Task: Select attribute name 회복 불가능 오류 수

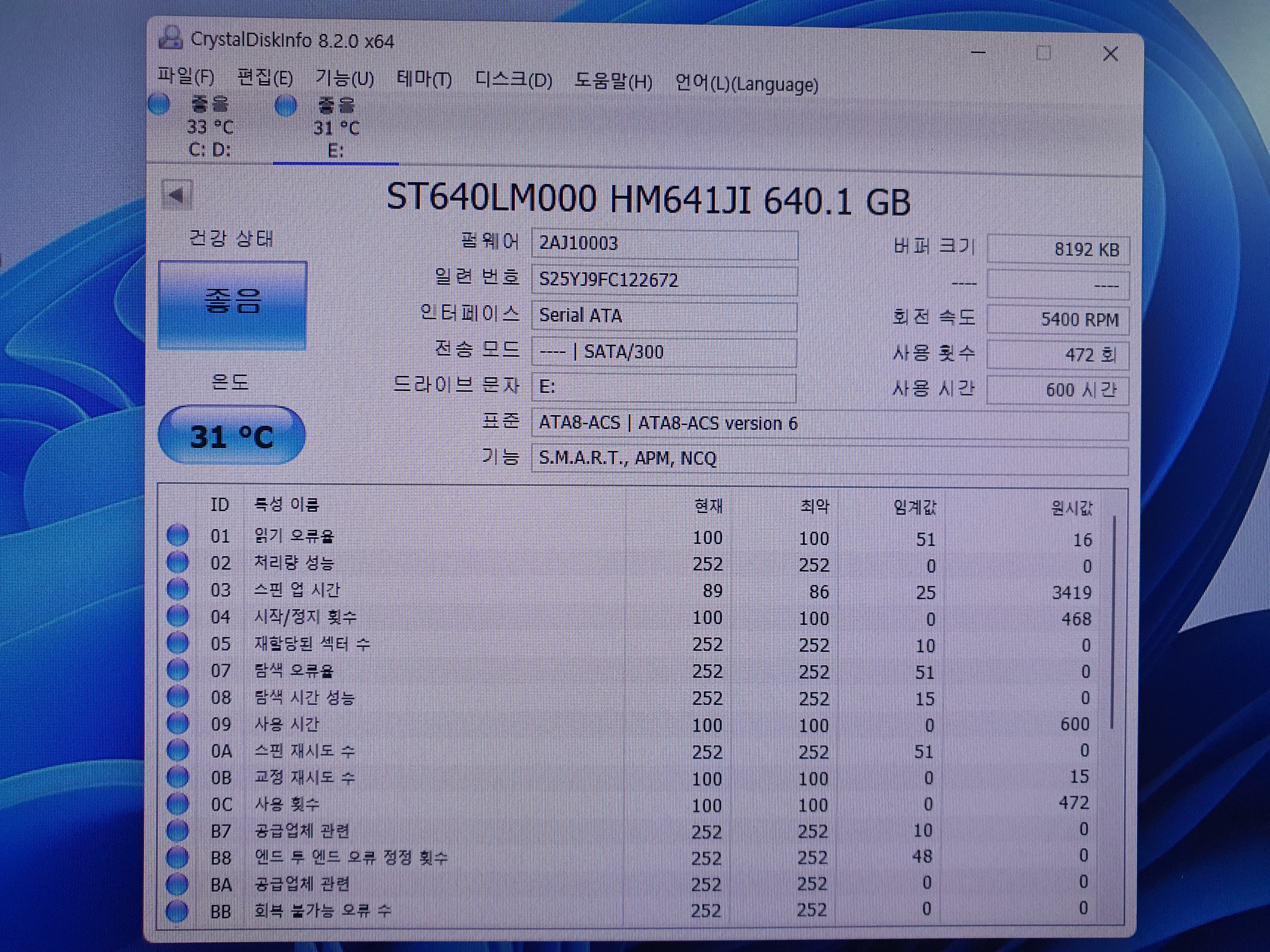Action: (x=323, y=911)
